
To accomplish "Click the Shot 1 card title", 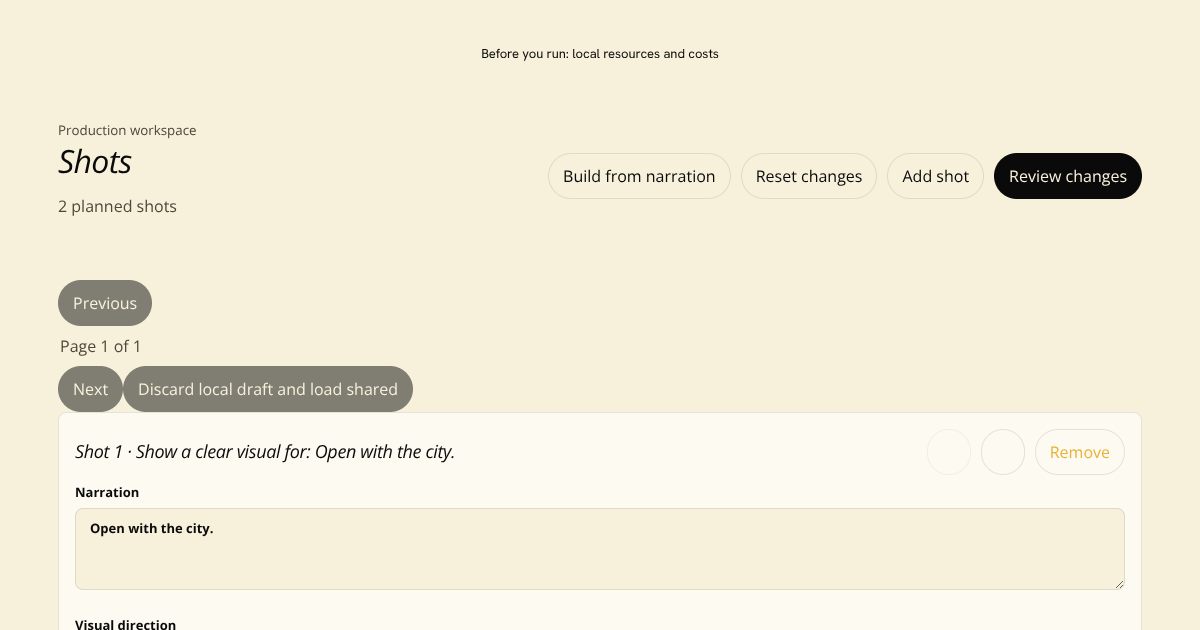I will [x=265, y=452].
